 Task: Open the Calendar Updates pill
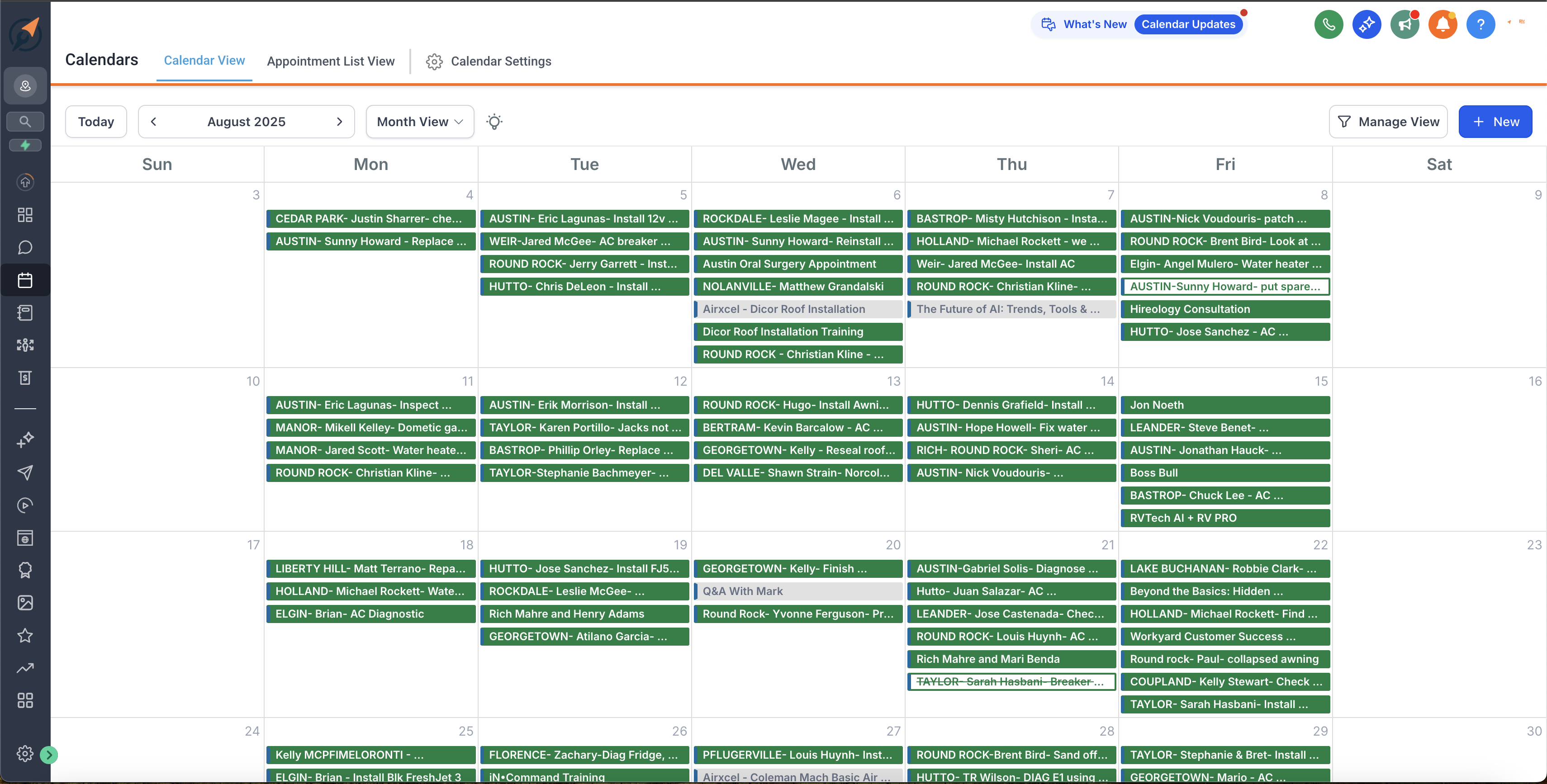pyautogui.click(x=1188, y=24)
